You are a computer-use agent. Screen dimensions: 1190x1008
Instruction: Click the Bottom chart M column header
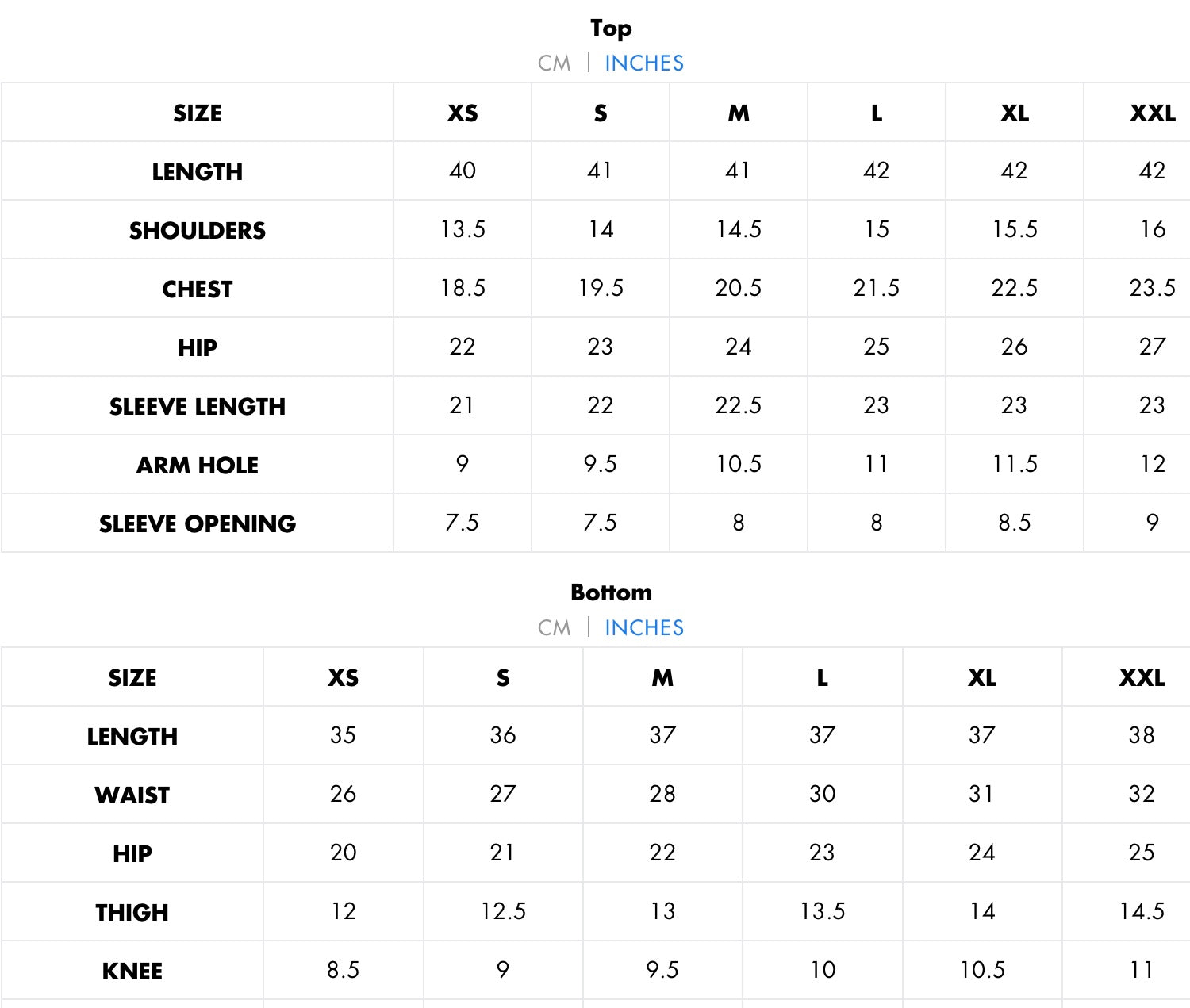coord(662,678)
